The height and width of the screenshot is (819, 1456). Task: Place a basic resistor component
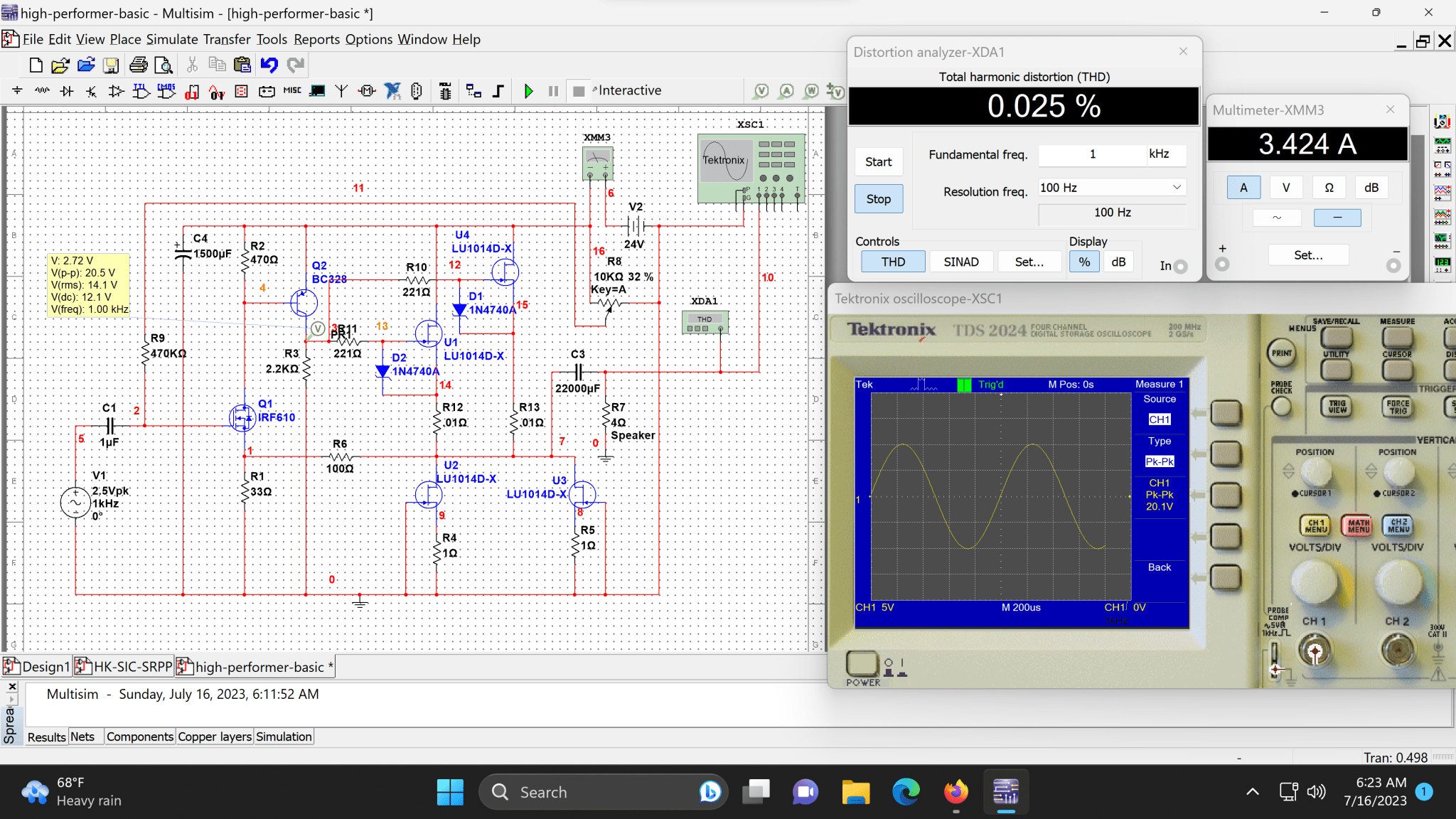[x=42, y=91]
